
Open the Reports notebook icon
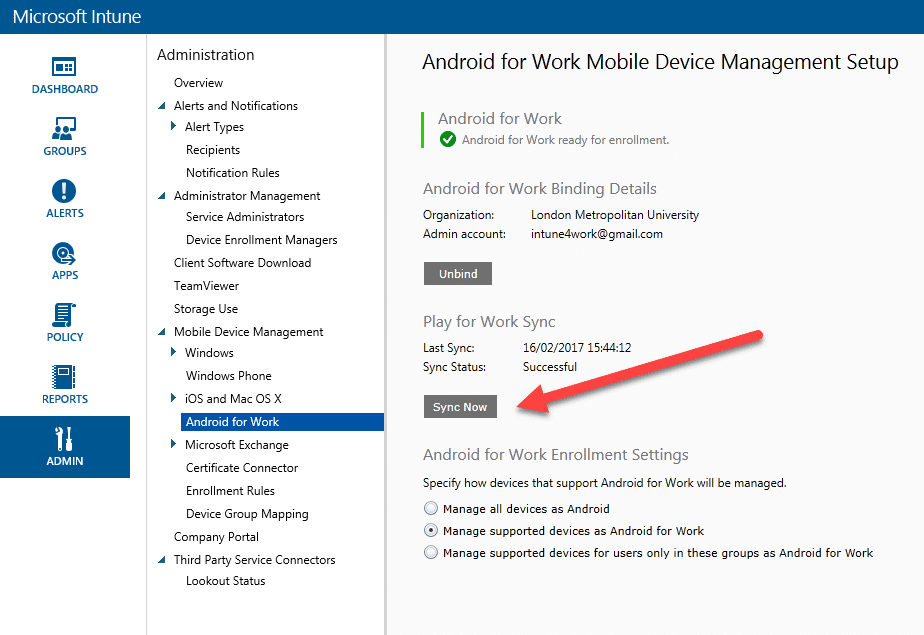coord(64,377)
